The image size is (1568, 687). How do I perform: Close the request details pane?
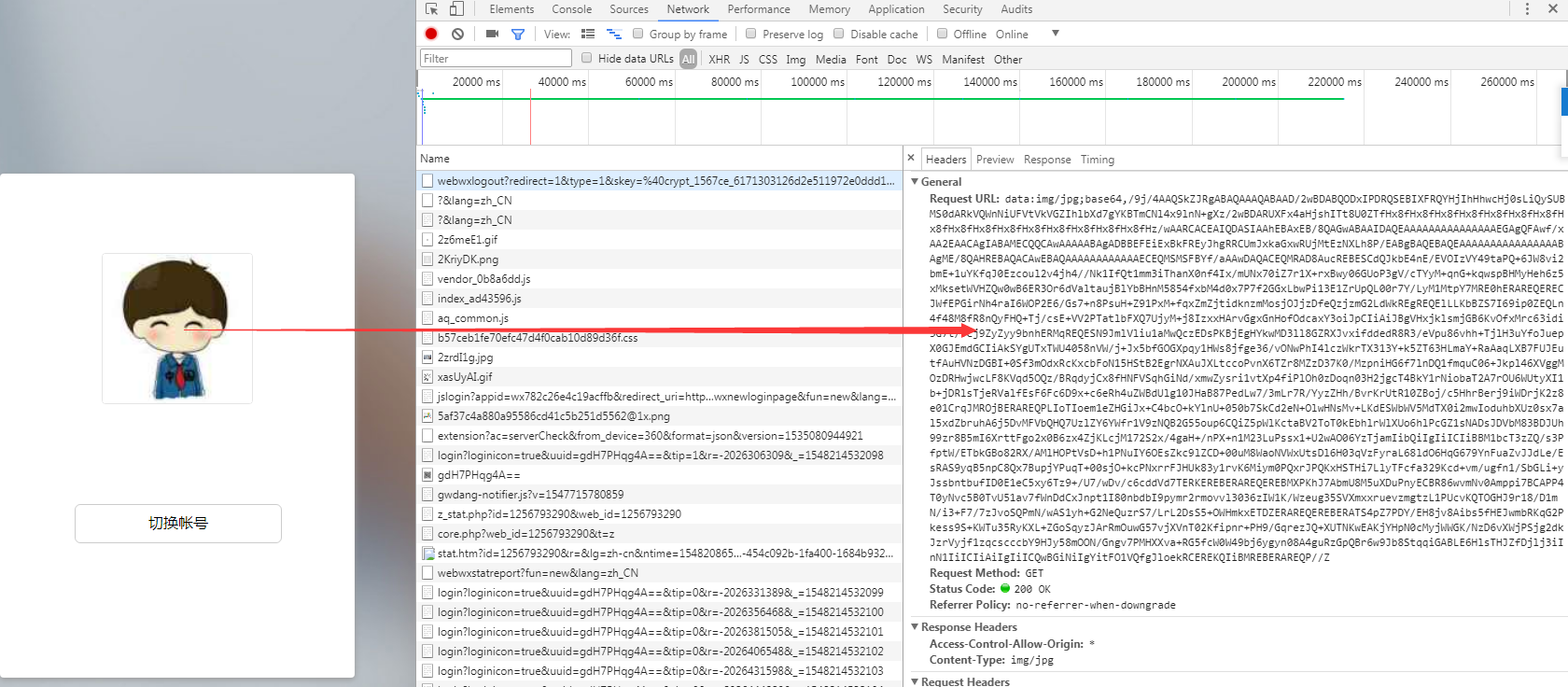click(x=911, y=158)
